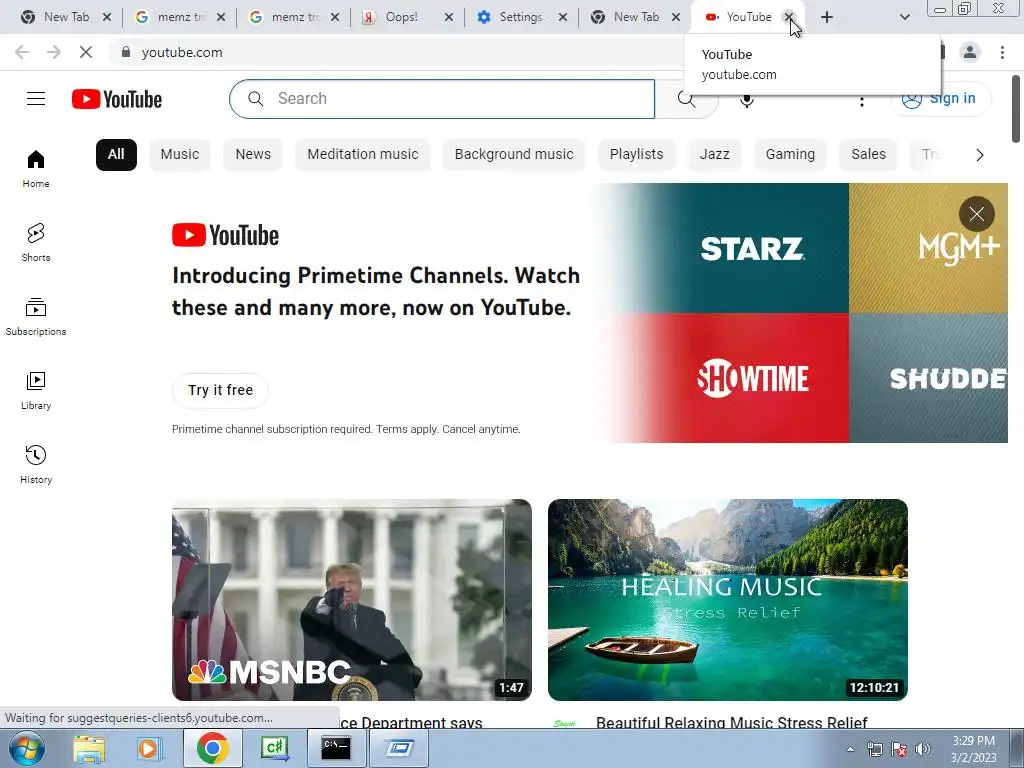Focus the YouTube search field
The width and height of the screenshot is (1024, 768).
[x=442, y=99]
